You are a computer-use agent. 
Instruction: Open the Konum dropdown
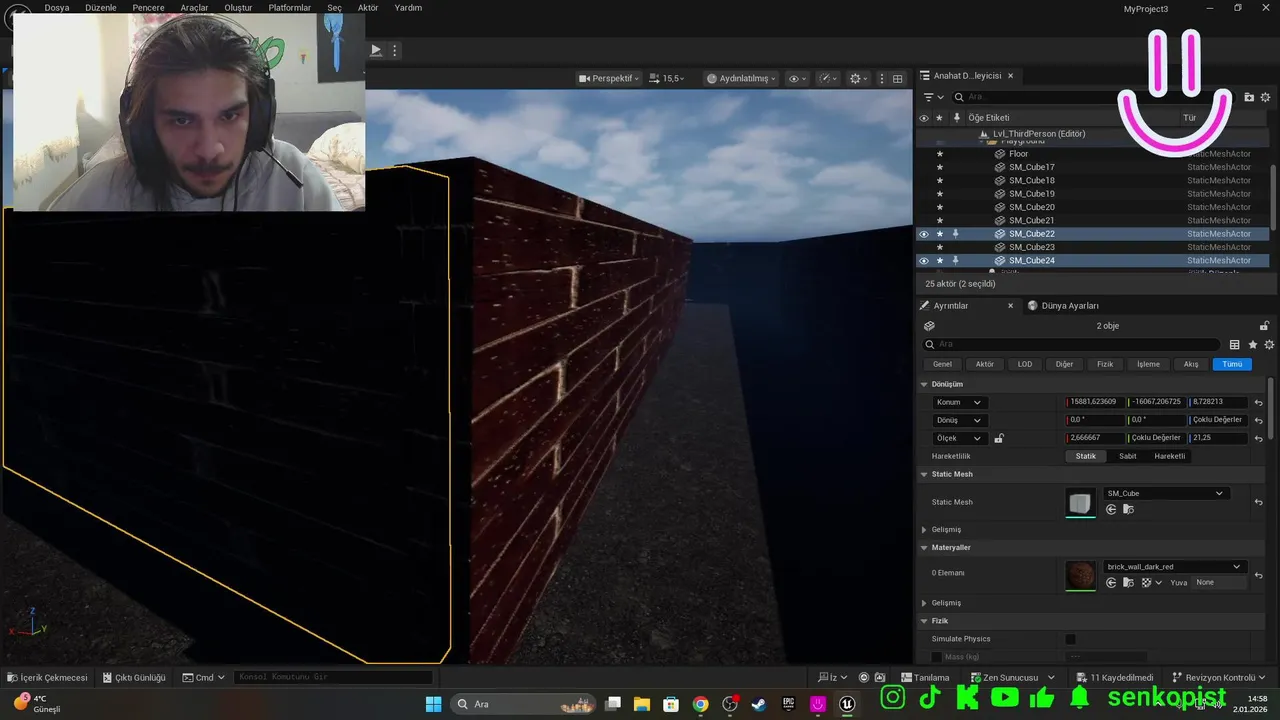tap(960, 402)
